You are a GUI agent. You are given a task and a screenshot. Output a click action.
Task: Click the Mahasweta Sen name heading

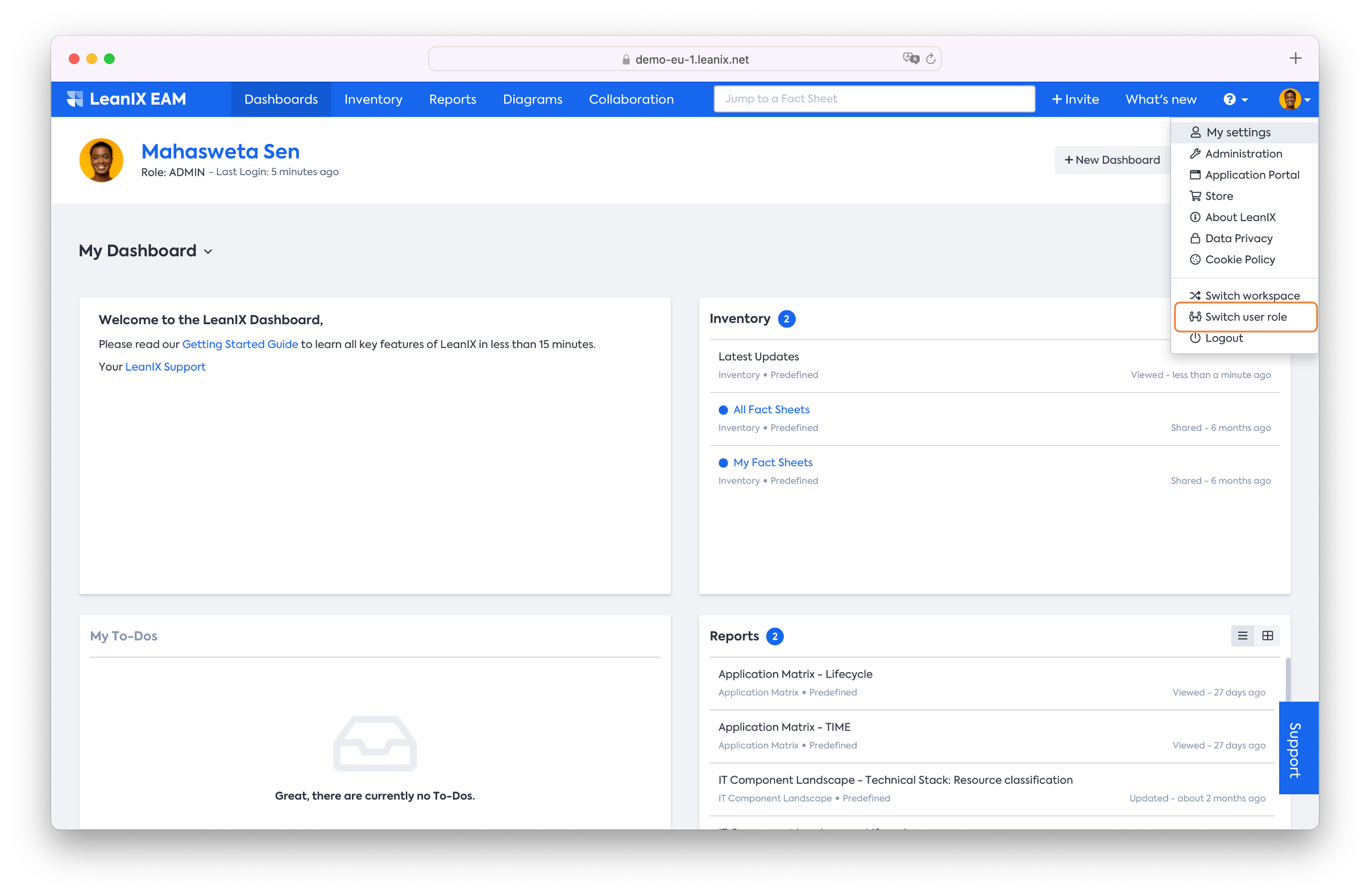(221, 151)
